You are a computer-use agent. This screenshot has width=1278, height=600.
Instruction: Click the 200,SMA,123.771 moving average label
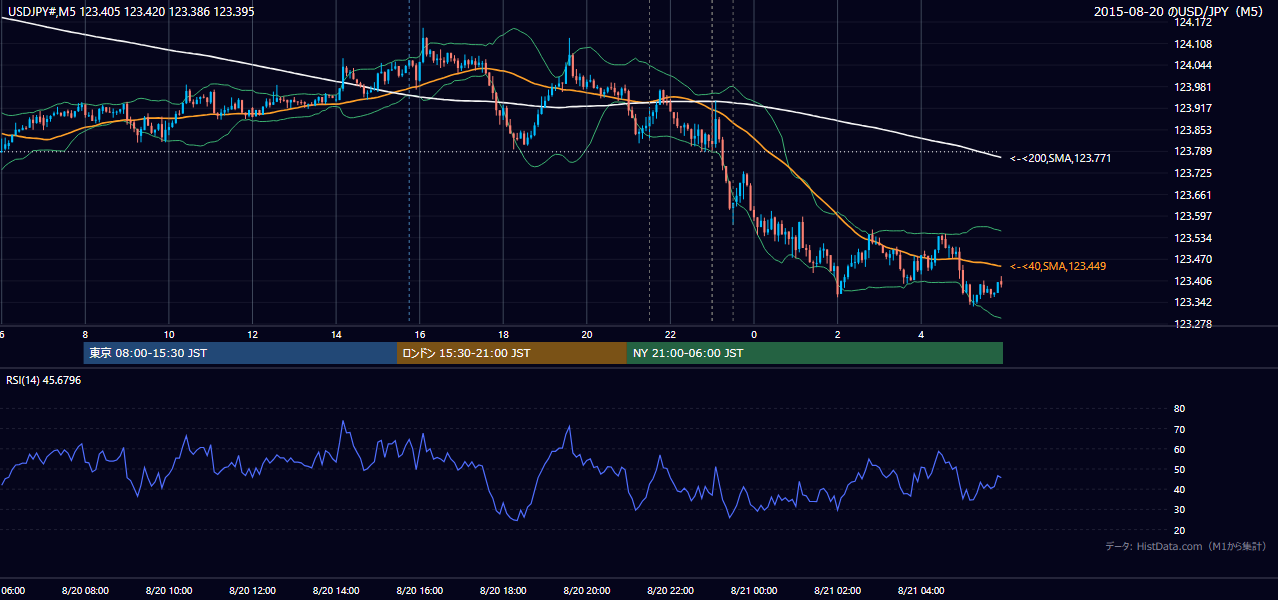coord(1060,158)
